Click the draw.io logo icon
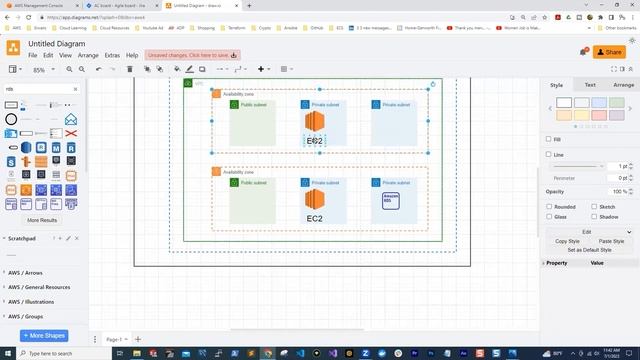 pos(13,48)
